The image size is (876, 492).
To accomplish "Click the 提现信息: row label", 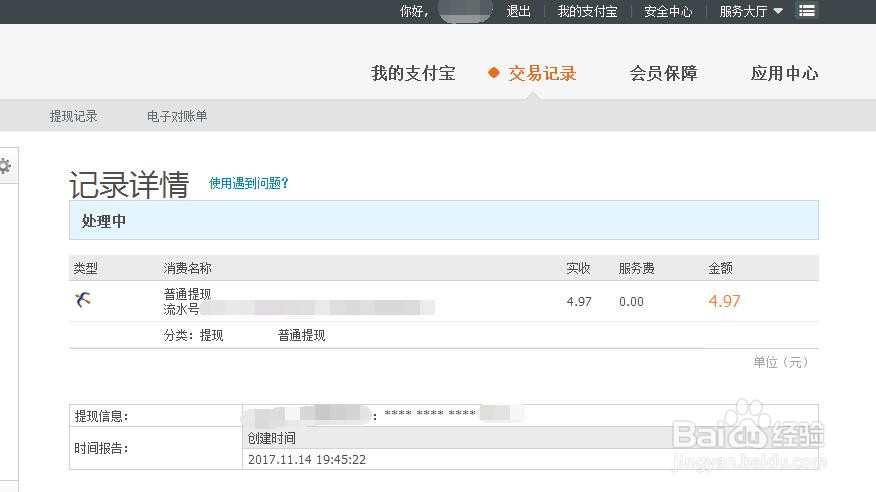I will [x=102, y=416].
